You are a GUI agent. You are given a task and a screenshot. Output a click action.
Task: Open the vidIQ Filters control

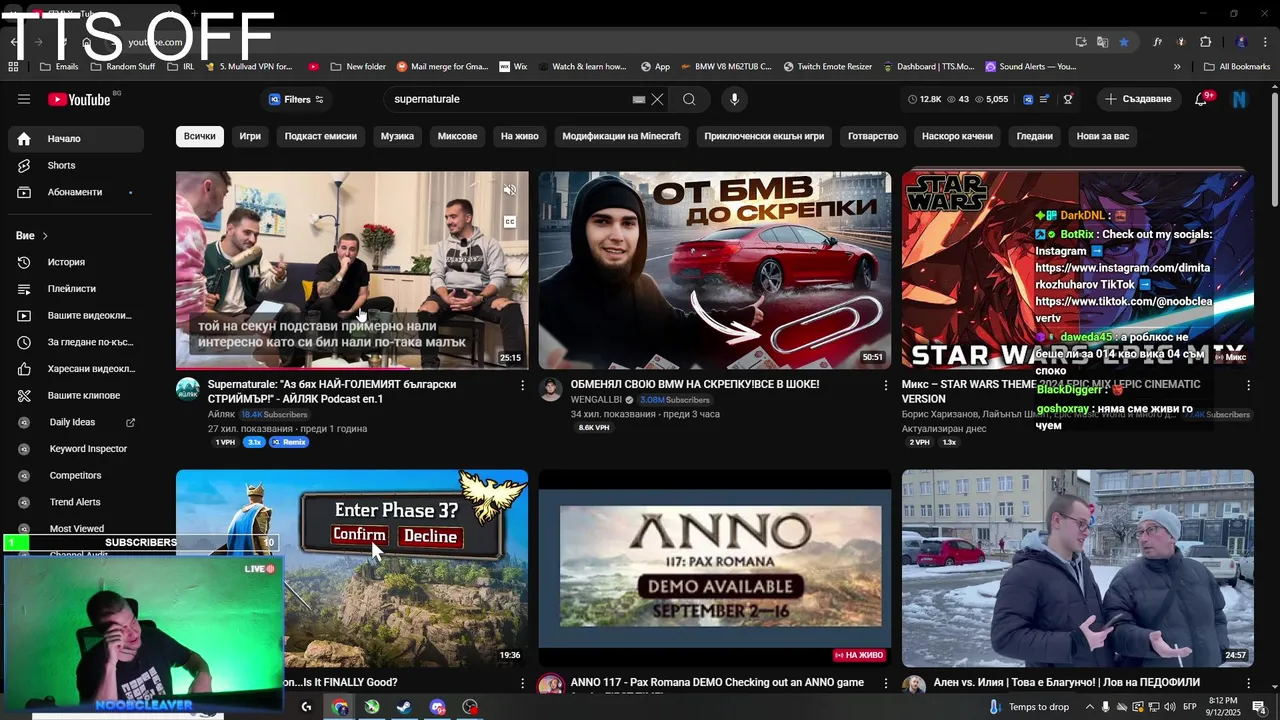click(296, 99)
